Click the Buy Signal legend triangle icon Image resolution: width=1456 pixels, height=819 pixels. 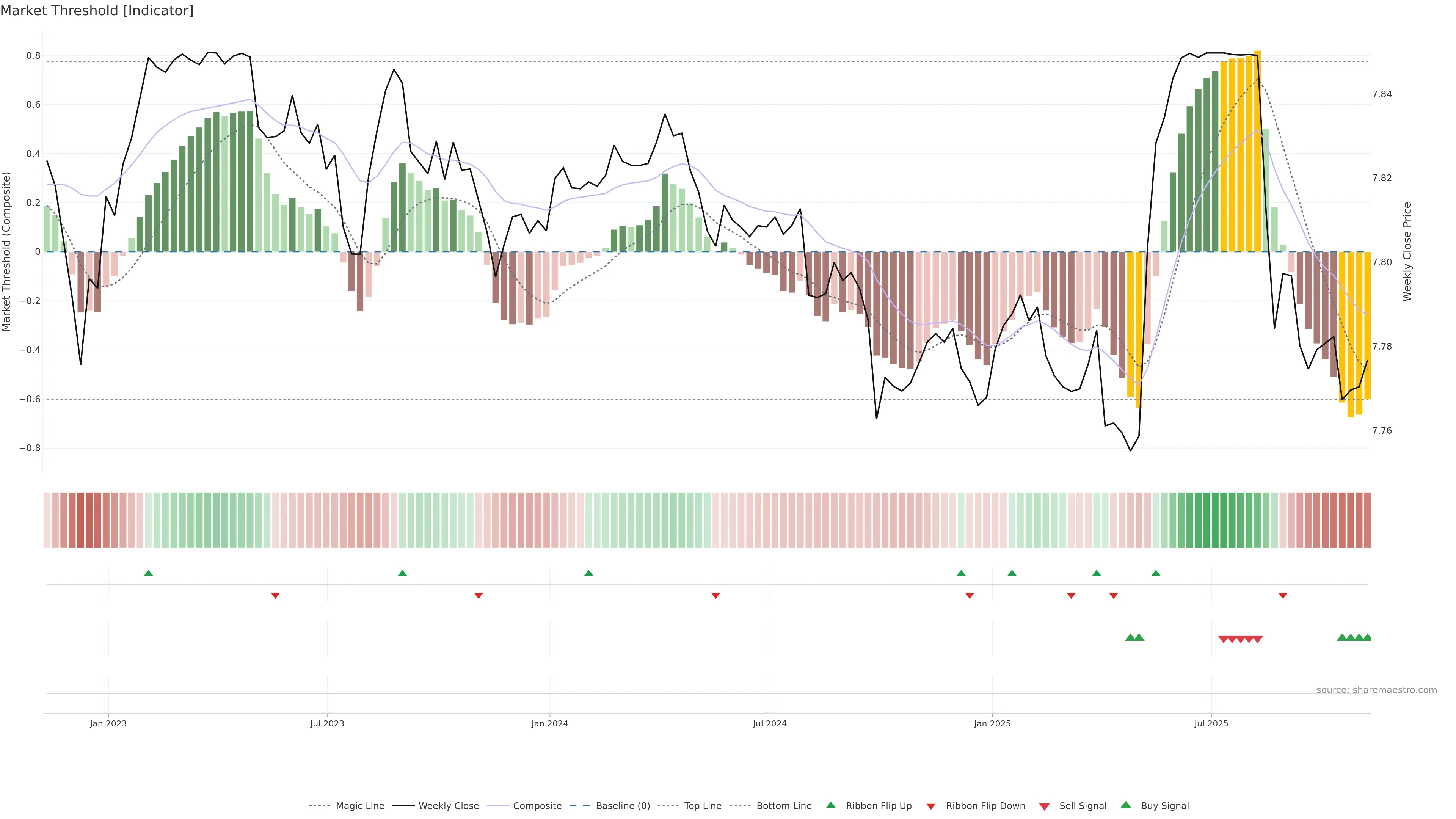pos(1126,805)
